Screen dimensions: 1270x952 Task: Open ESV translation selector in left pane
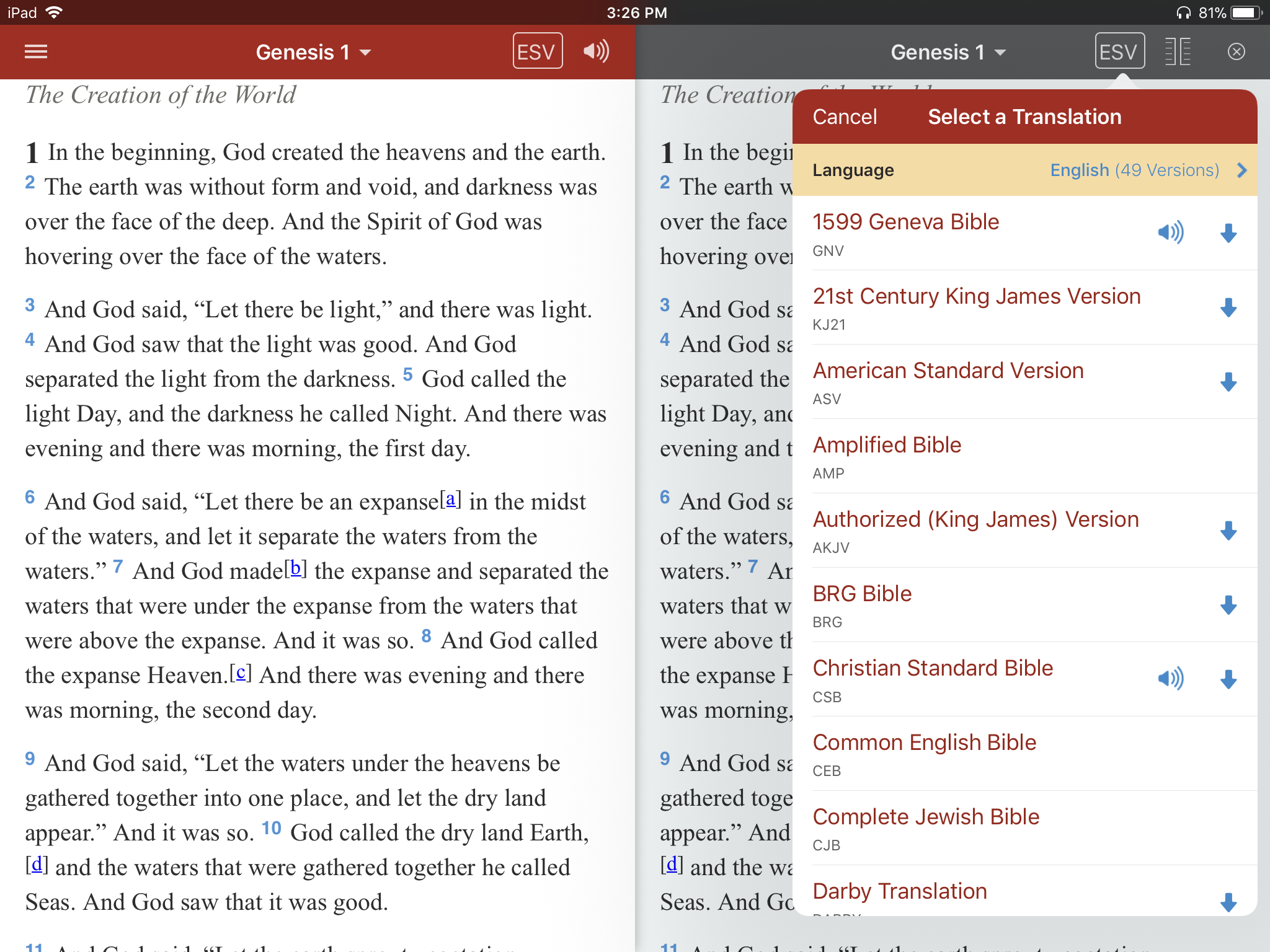click(x=537, y=51)
